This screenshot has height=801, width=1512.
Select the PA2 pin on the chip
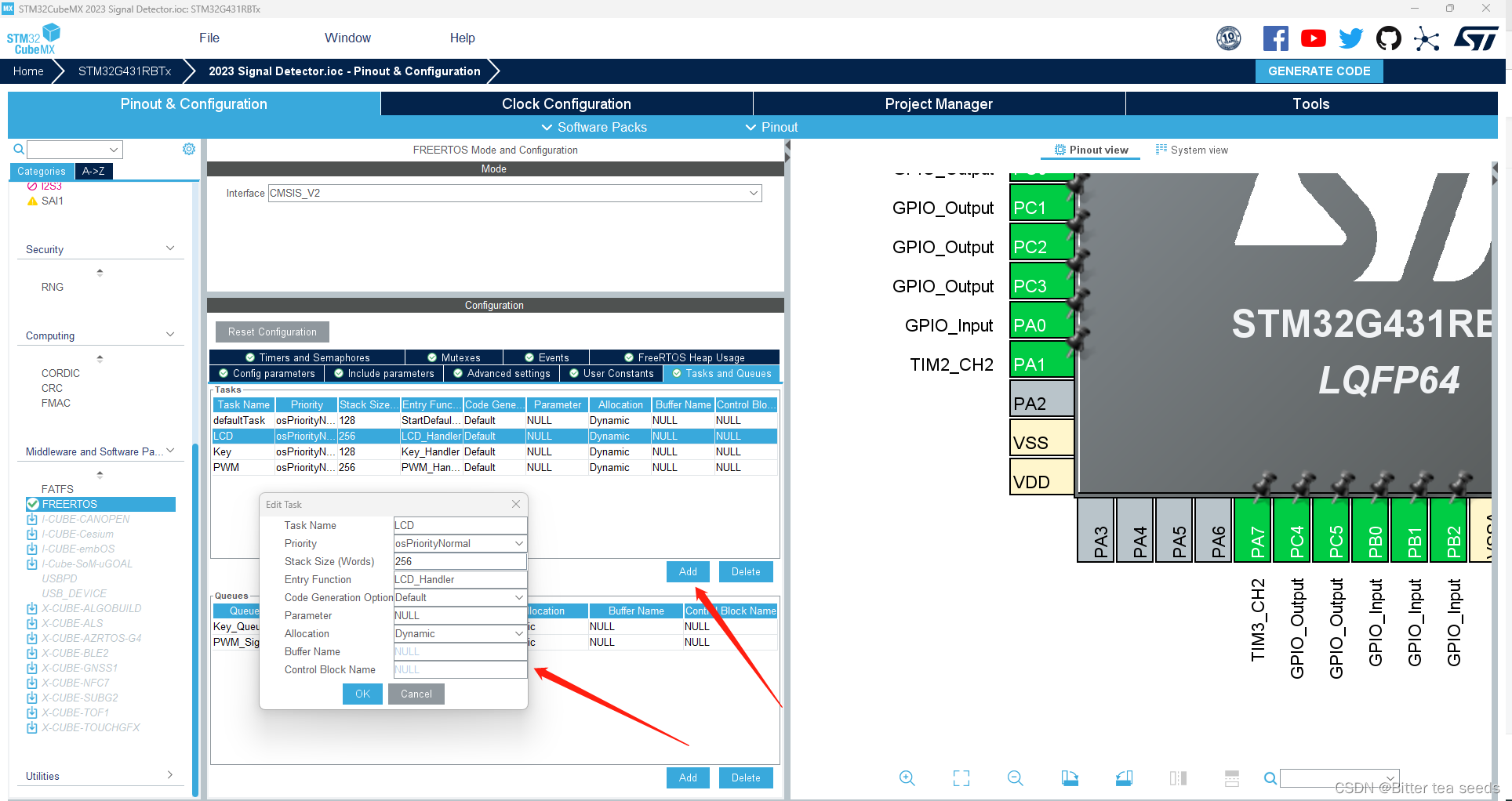coord(1041,398)
